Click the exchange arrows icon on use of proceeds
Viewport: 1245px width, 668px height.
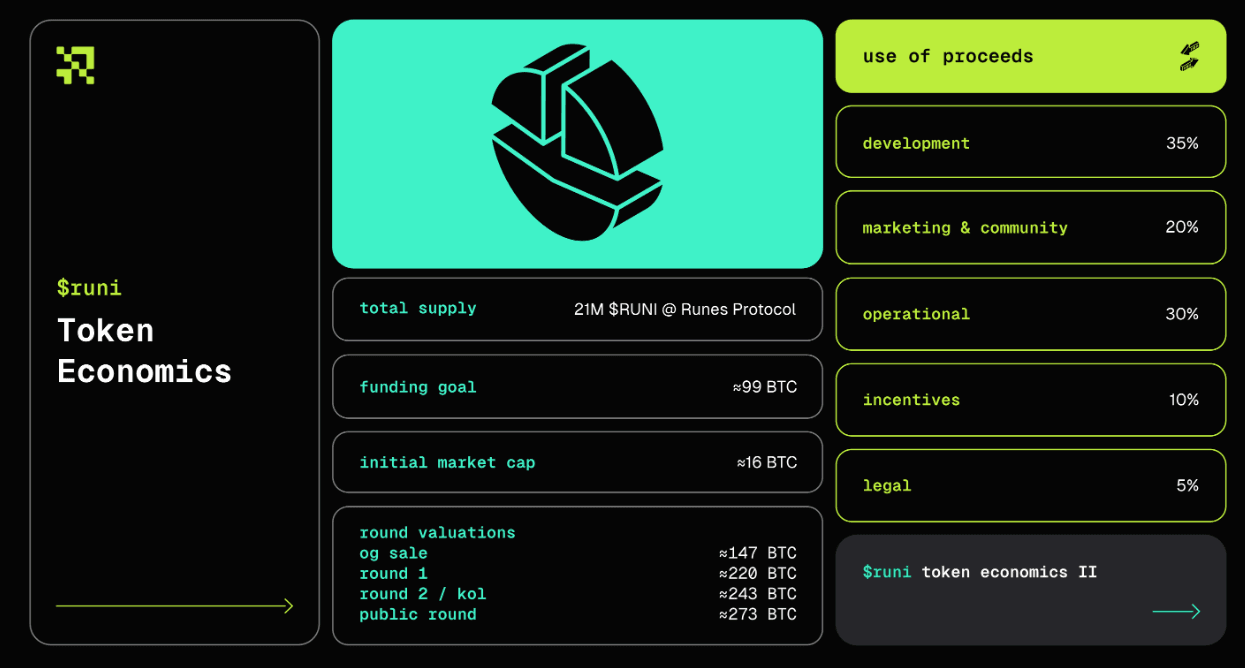[x=1191, y=57]
